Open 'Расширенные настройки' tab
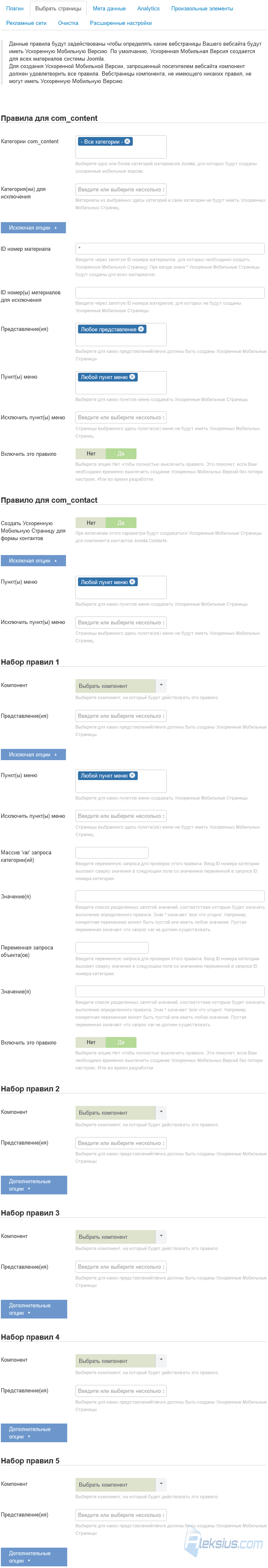The image size is (268, 1568). tap(121, 23)
